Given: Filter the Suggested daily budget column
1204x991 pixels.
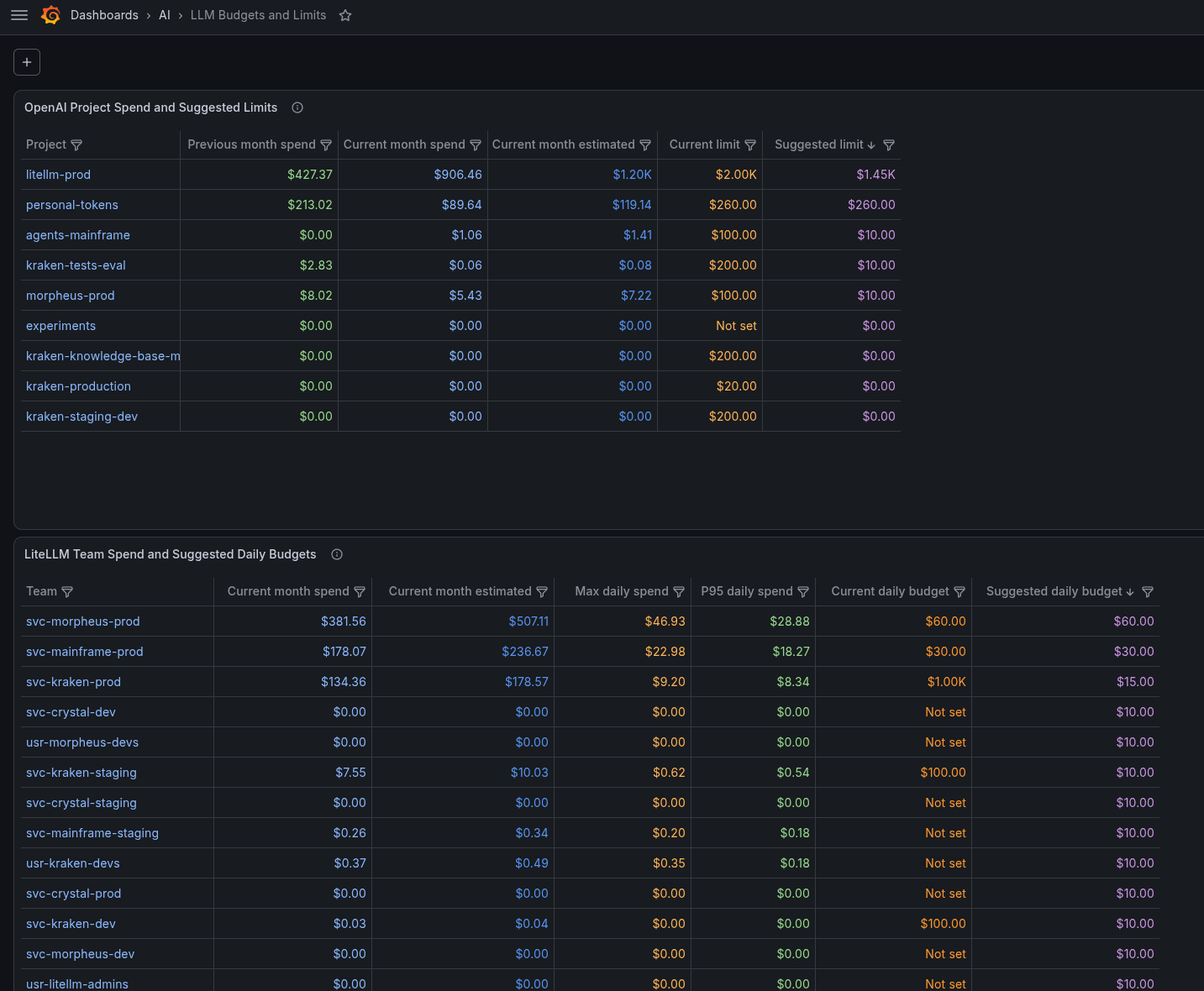Looking at the screenshot, I should click(x=1148, y=592).
